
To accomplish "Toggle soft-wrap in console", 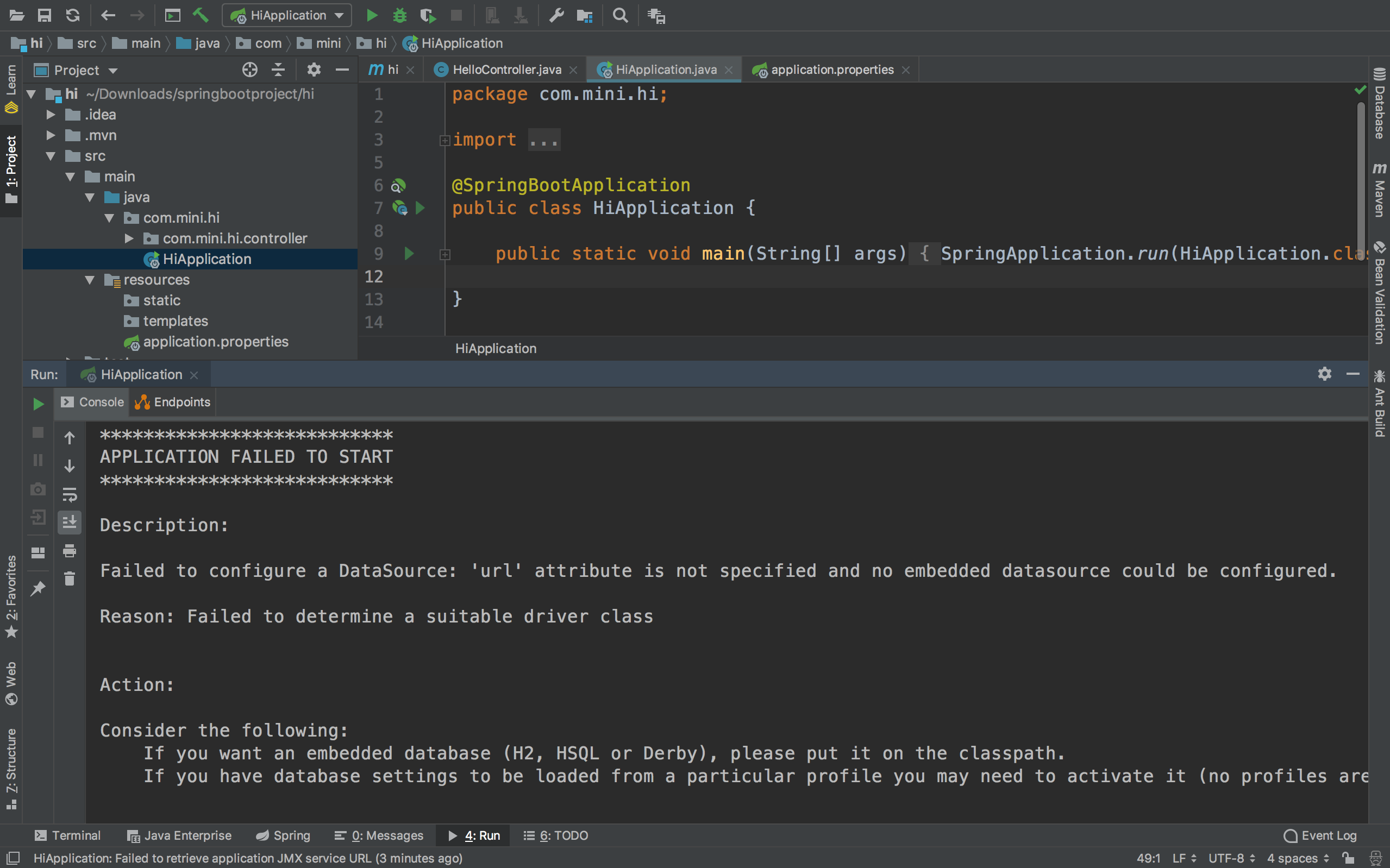I will (x=70, y=494).
